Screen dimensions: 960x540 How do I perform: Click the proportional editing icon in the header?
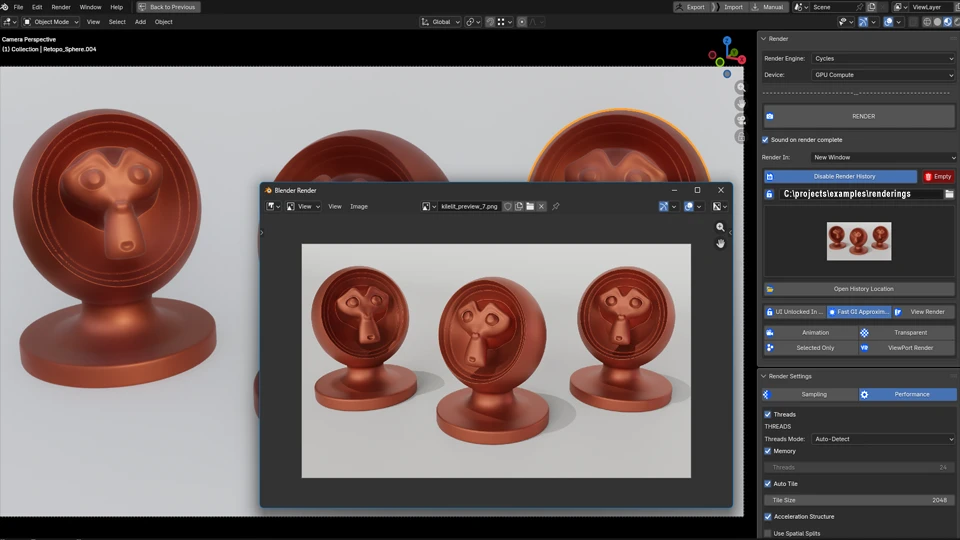tap(522, 21)
